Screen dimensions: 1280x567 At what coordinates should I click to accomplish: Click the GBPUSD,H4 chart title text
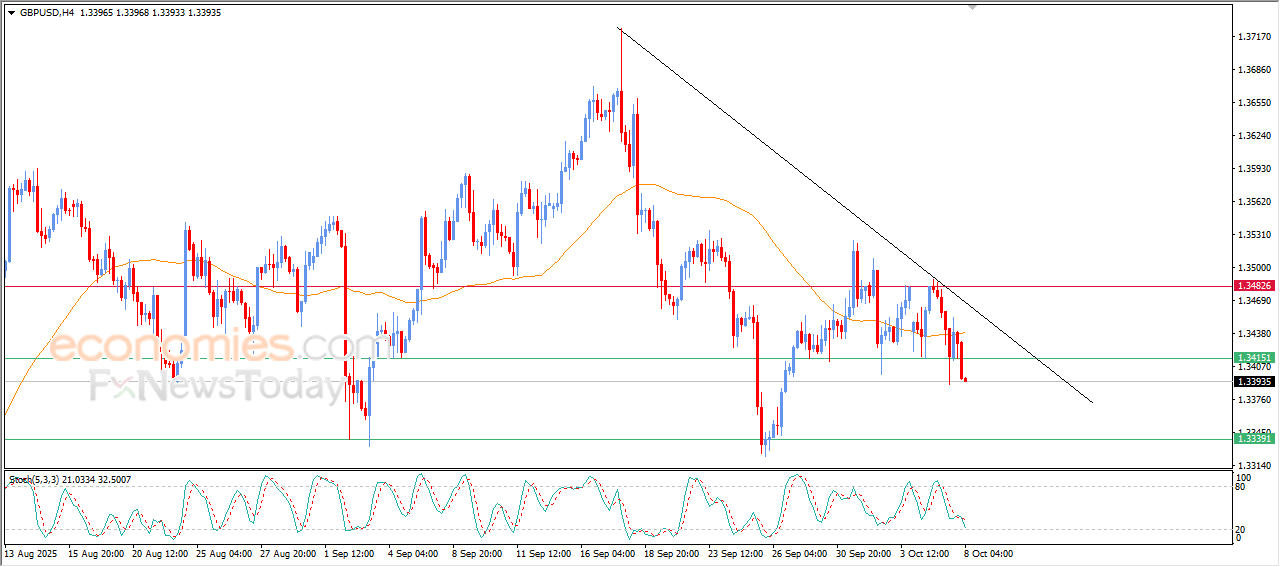(x=46, y=13)
